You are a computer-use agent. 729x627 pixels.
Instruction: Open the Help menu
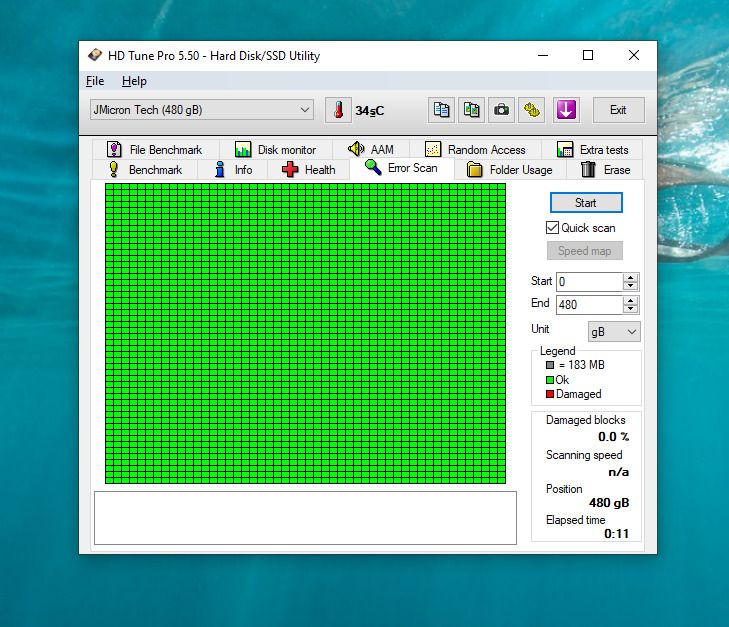[x=134, y=81]
